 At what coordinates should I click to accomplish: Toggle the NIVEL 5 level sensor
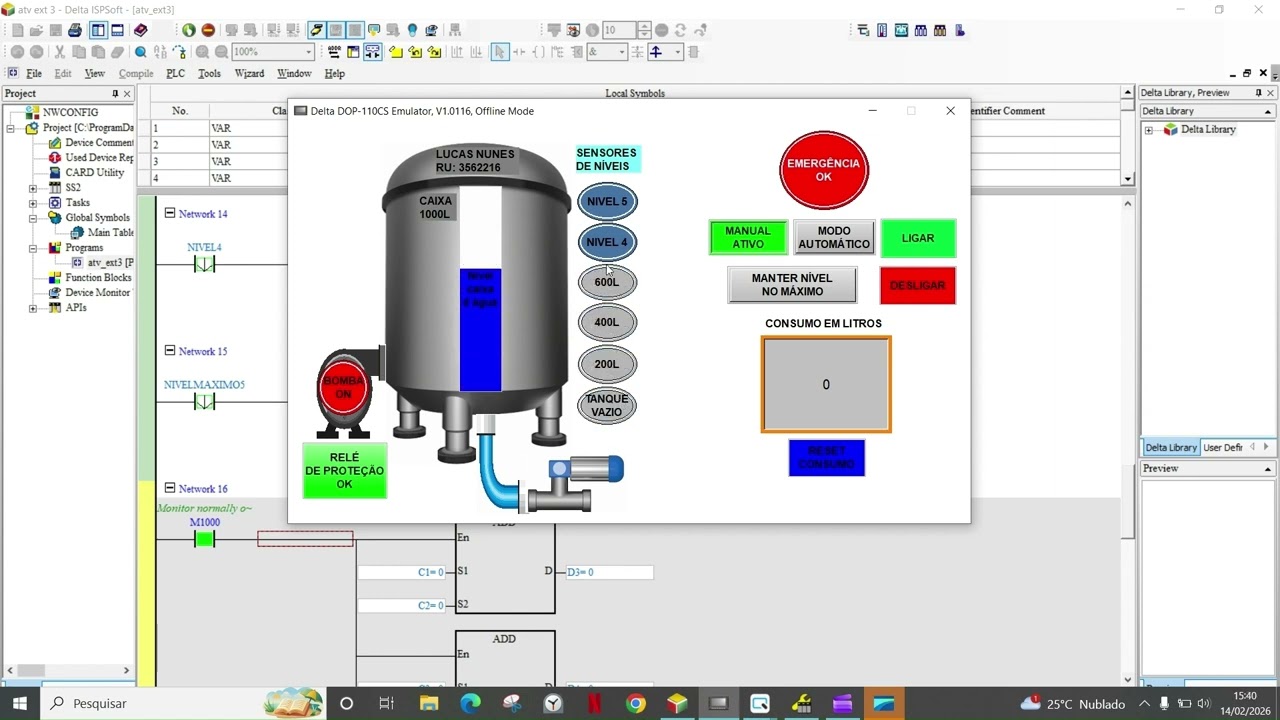click(x=607, y=202)
